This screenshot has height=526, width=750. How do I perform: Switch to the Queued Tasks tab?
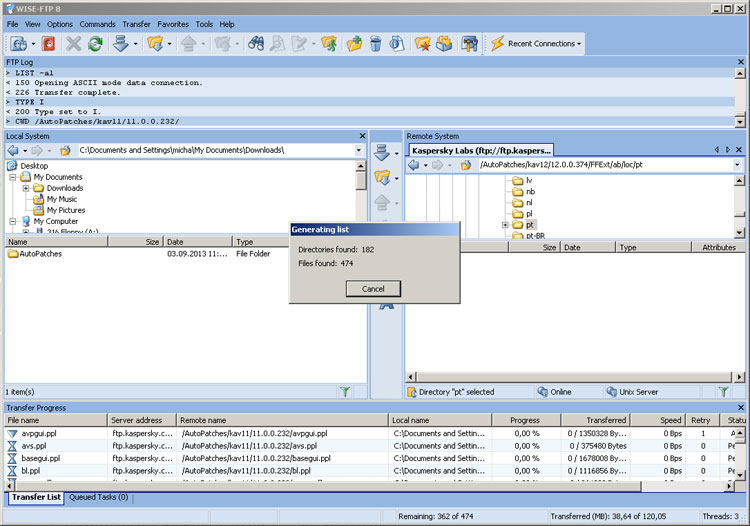coord(97,497)
